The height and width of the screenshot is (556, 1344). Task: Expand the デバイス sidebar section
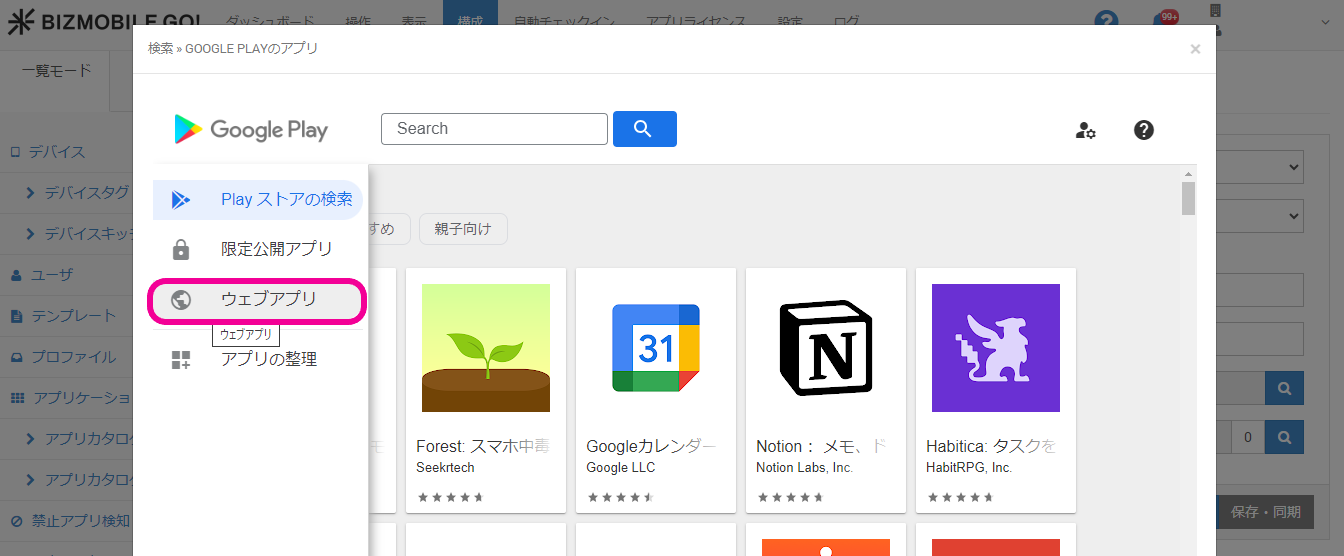click(55, 152)
